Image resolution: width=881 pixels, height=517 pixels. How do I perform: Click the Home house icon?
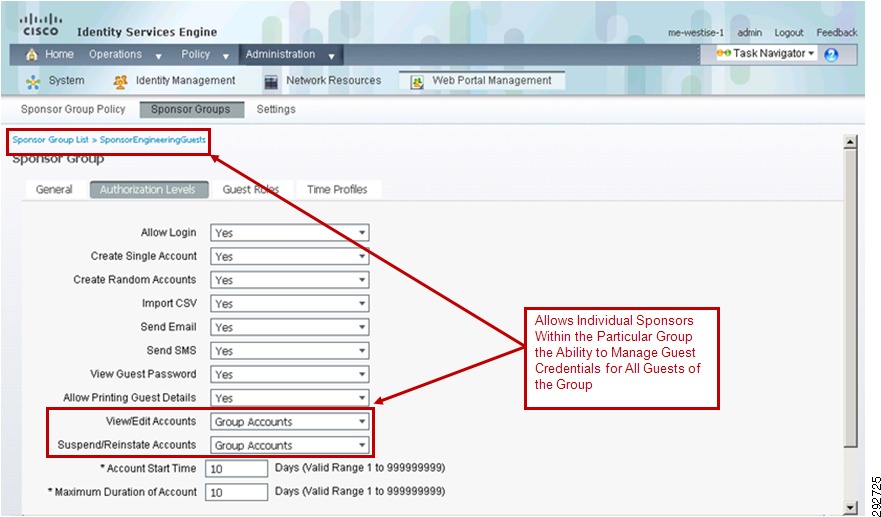[x=32, y=55]
